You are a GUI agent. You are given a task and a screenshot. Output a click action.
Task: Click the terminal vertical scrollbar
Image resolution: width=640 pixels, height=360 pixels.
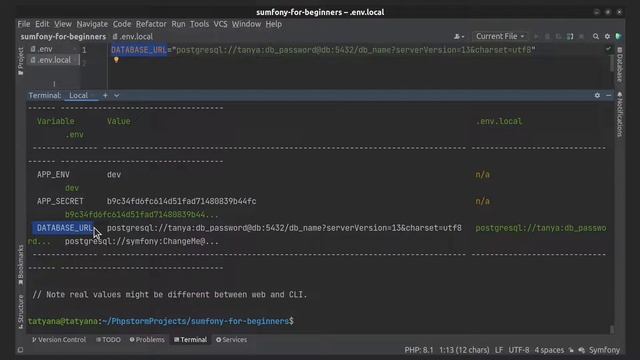click(x=612, y=329)
